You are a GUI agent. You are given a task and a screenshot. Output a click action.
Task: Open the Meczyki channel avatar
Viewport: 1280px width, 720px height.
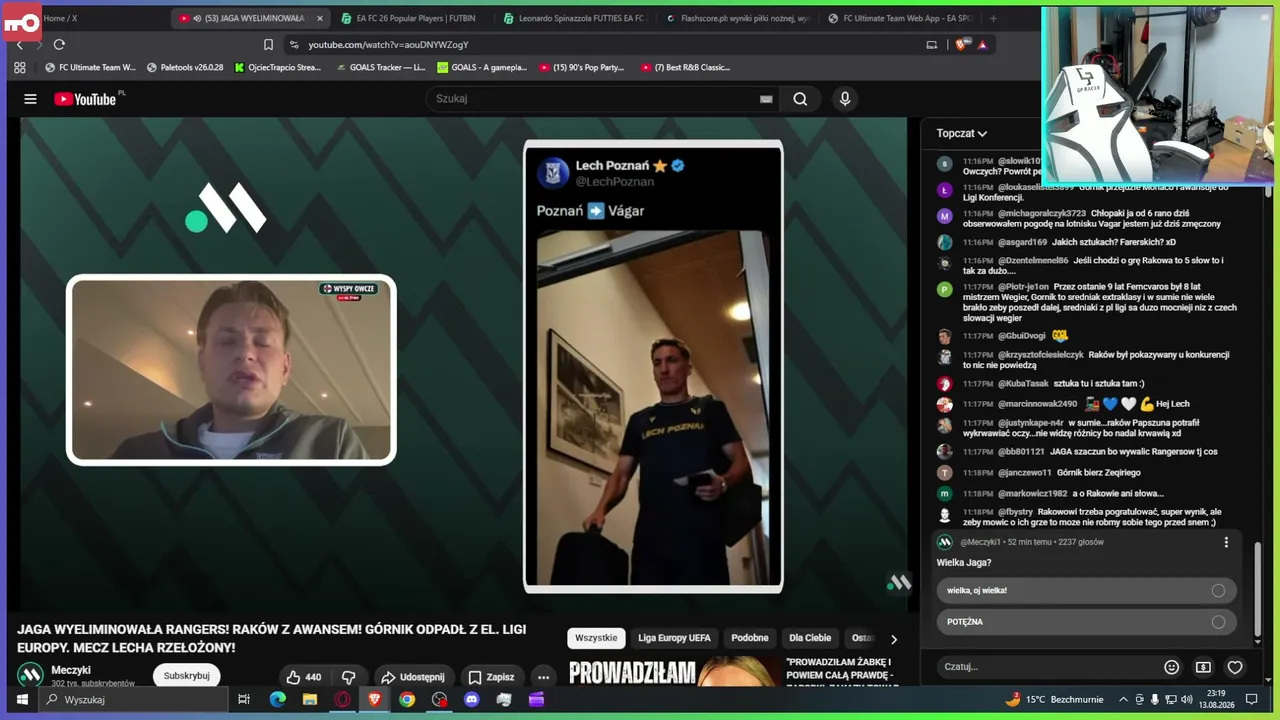click(x=30, y=675)
